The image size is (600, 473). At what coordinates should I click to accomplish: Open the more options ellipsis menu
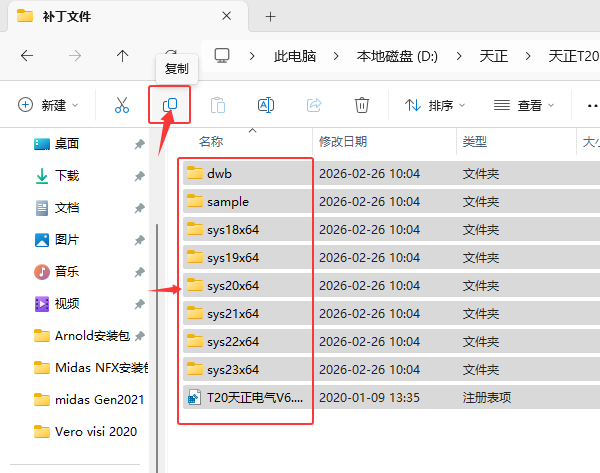(593, 105)
